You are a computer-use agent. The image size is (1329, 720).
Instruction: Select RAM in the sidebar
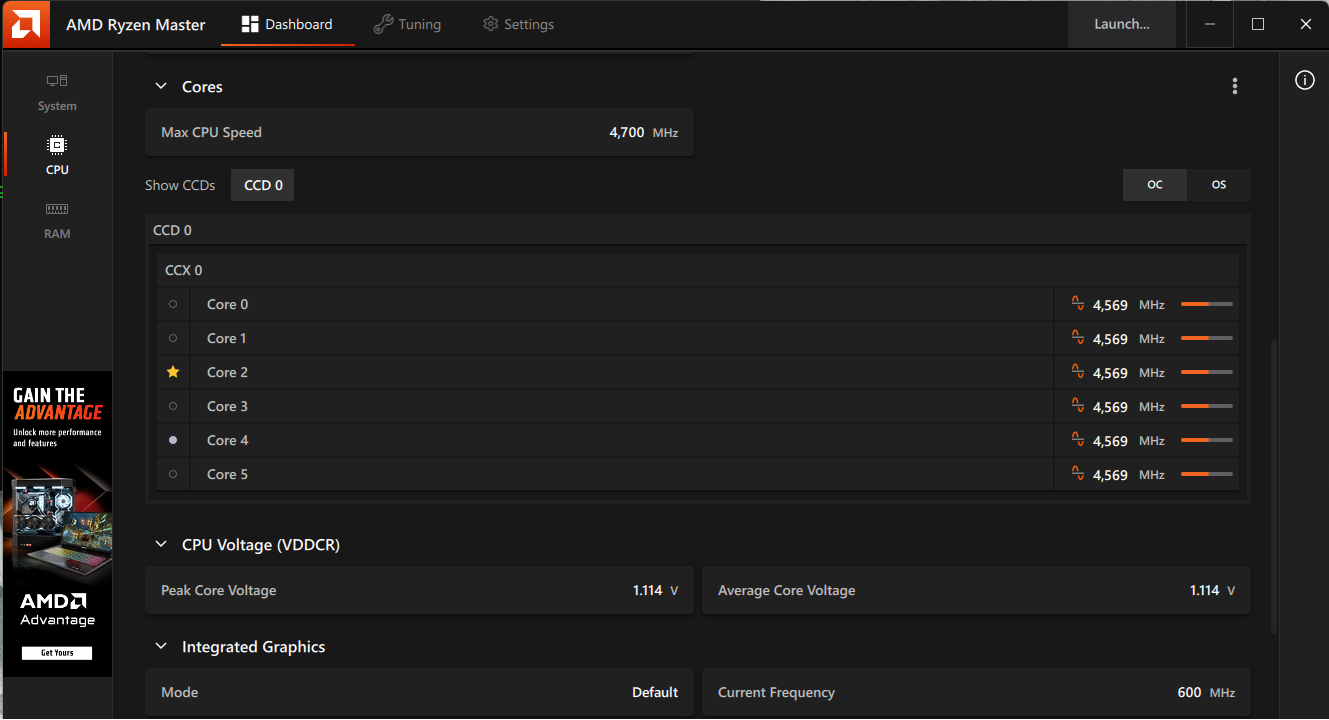point(57,220)
